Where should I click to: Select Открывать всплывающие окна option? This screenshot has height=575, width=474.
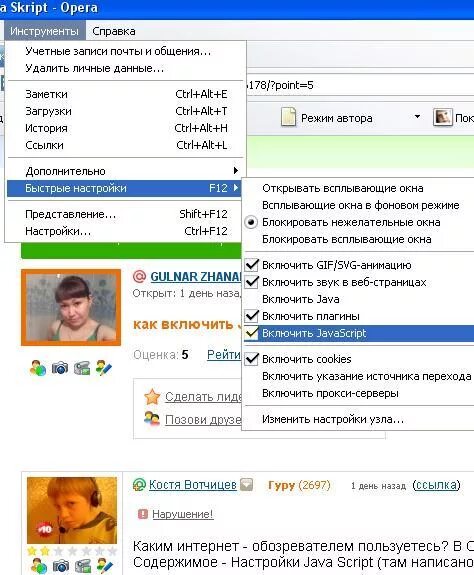click(359, 188)
